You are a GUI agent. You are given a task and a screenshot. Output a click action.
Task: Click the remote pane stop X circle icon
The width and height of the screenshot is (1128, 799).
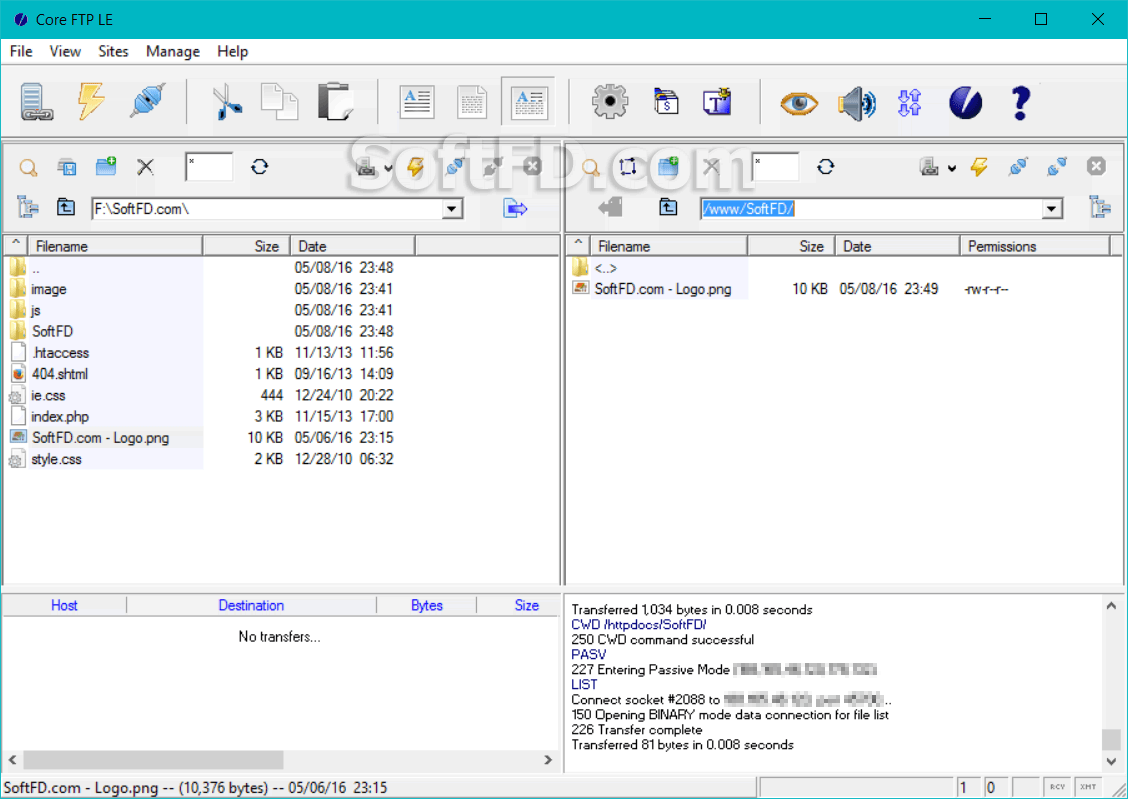tap(1096, 166)
